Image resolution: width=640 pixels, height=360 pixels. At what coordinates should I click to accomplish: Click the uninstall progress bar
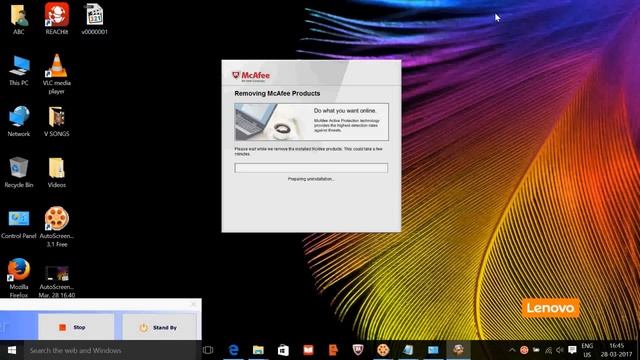(x=311, y=168)
